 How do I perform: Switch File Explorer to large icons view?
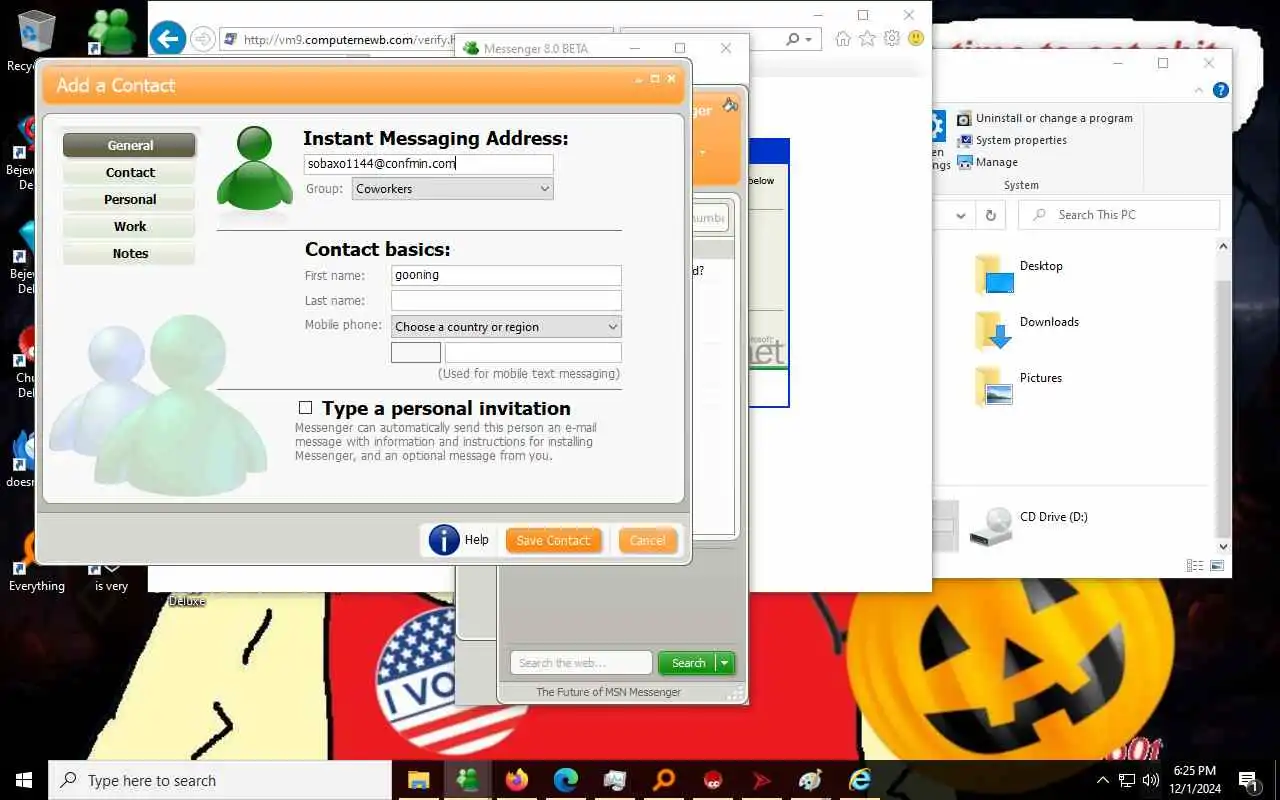[1217, 566]
